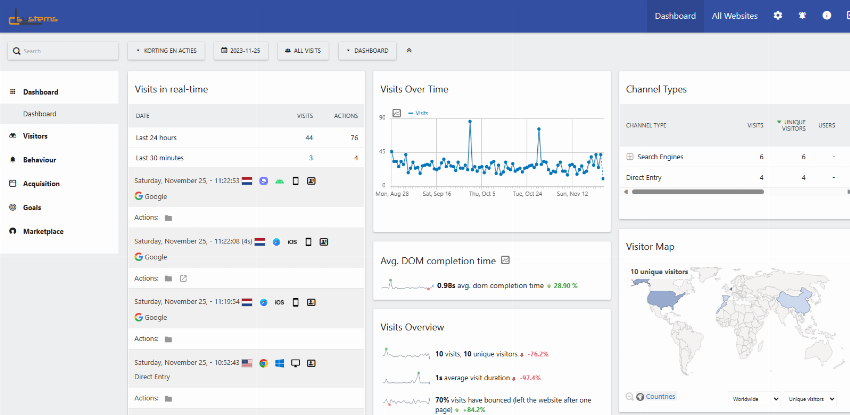This screenshot has height=415, width=850.
Task: Open the visitor profile icon on the 11:22:53 visit
Action: click(x=311, y=181)
